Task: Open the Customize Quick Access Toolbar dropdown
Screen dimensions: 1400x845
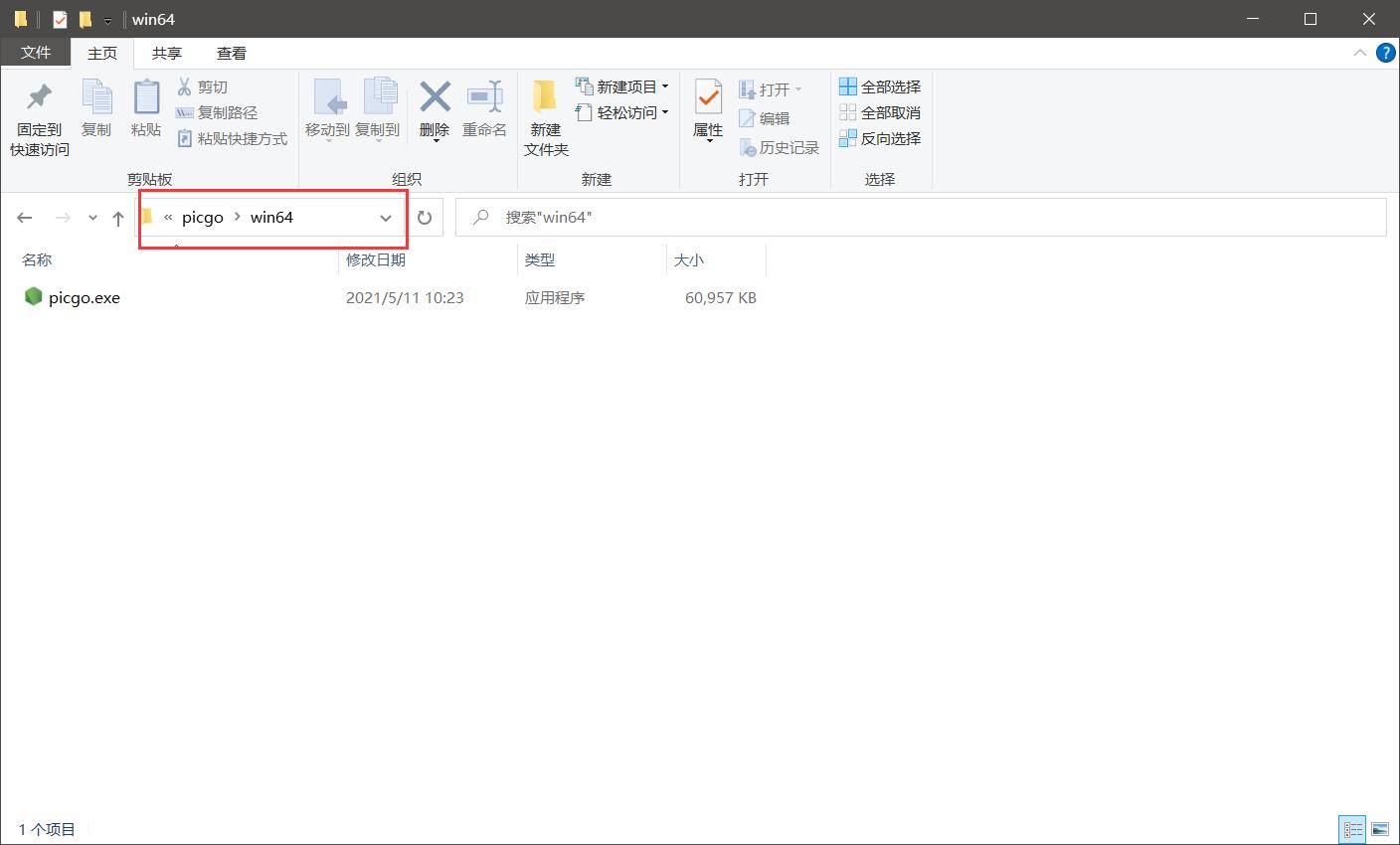Action: click(x=107, y=20)
